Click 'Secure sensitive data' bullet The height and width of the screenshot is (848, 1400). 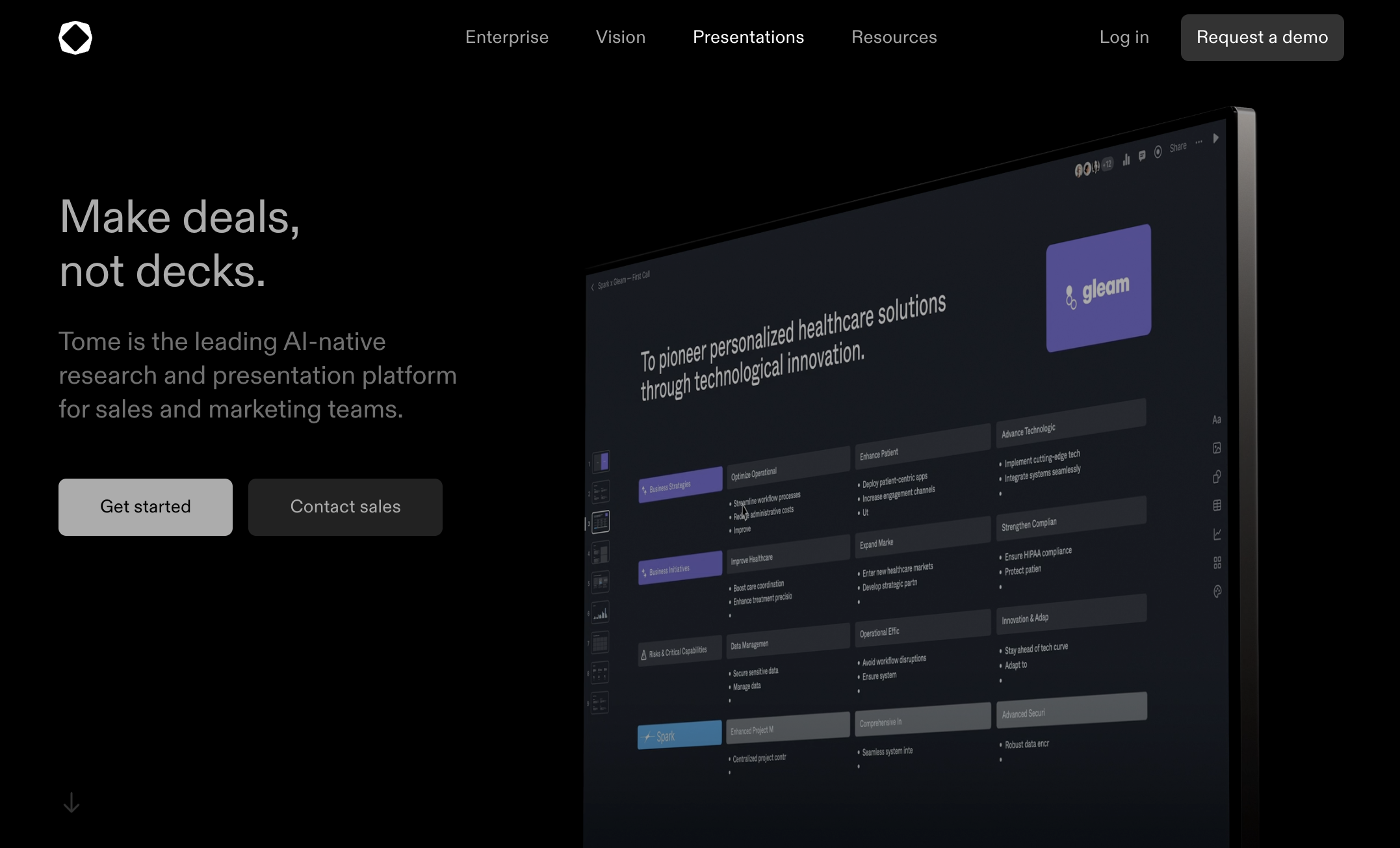click(x=755, y=672)
